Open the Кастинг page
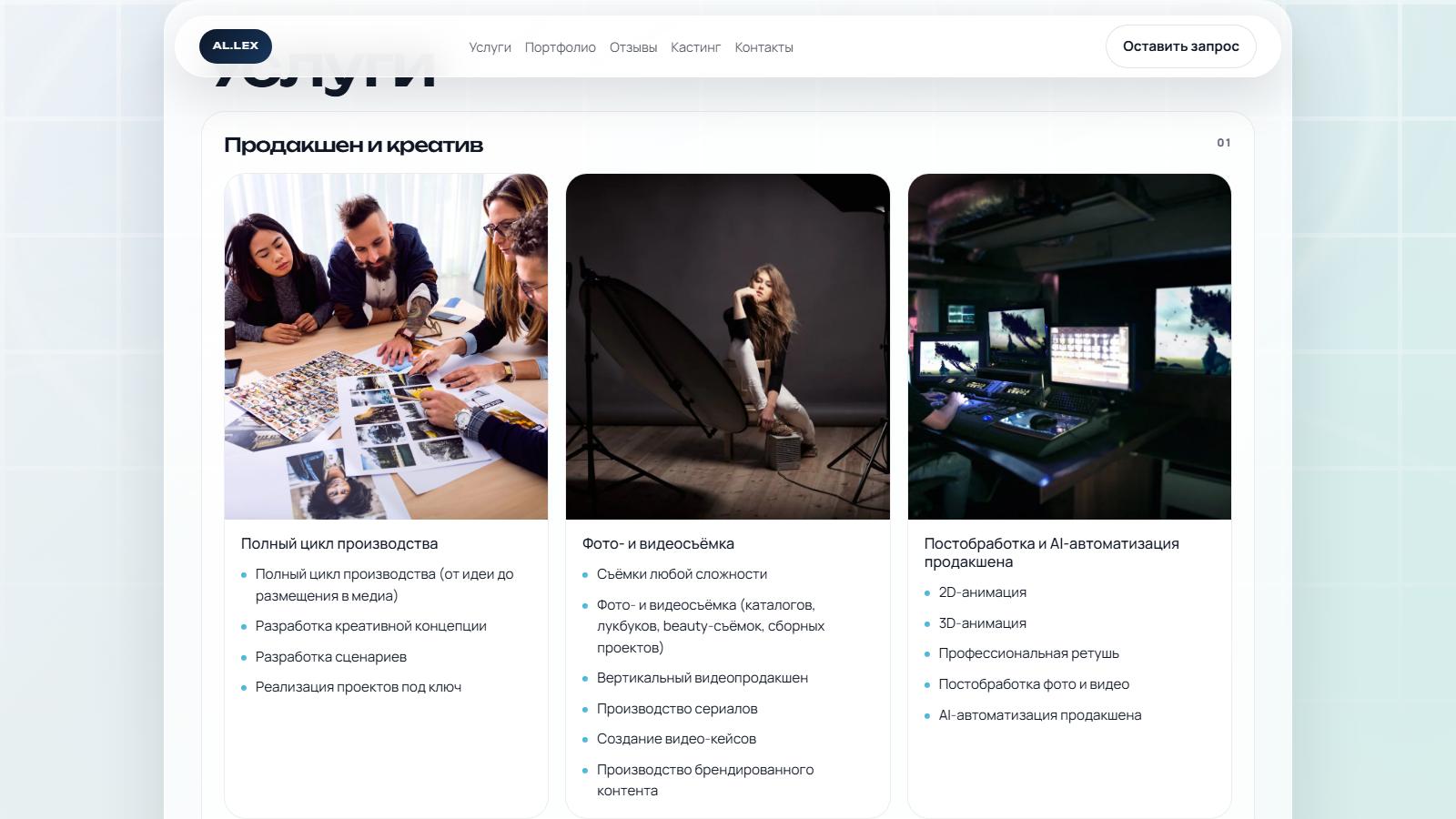The height and width of the screenshot is (819, 1456). pyautogui.click(x=696, y=47)
